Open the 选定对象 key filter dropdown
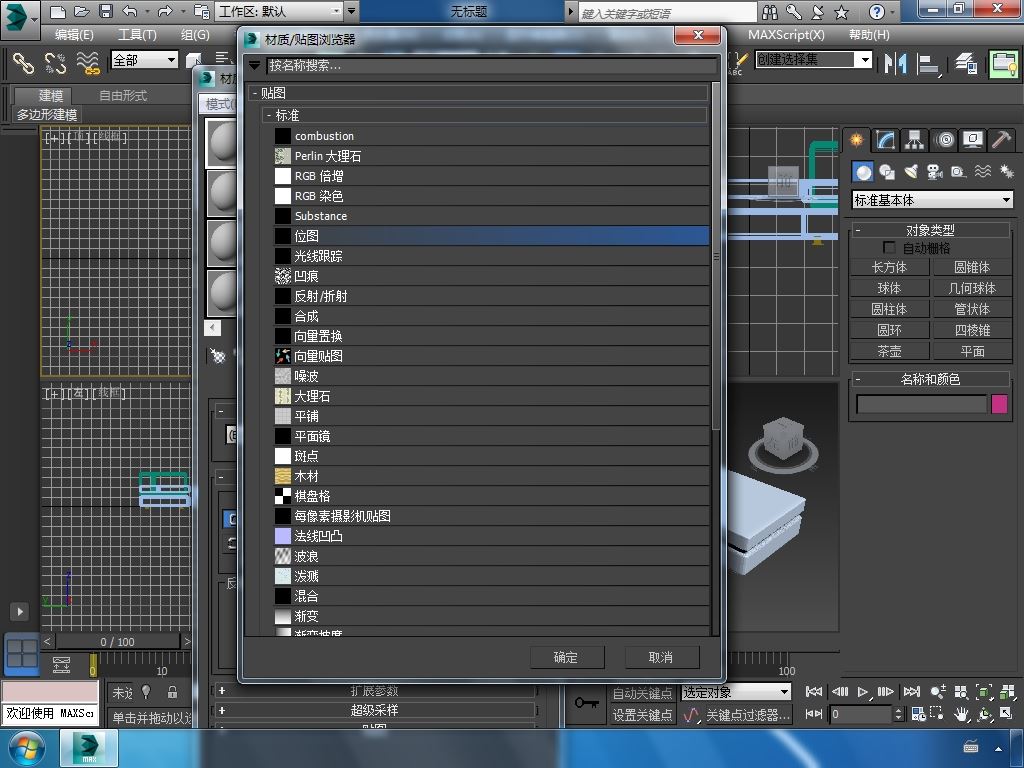This screenshot has width=1024, height=768. 736,692
